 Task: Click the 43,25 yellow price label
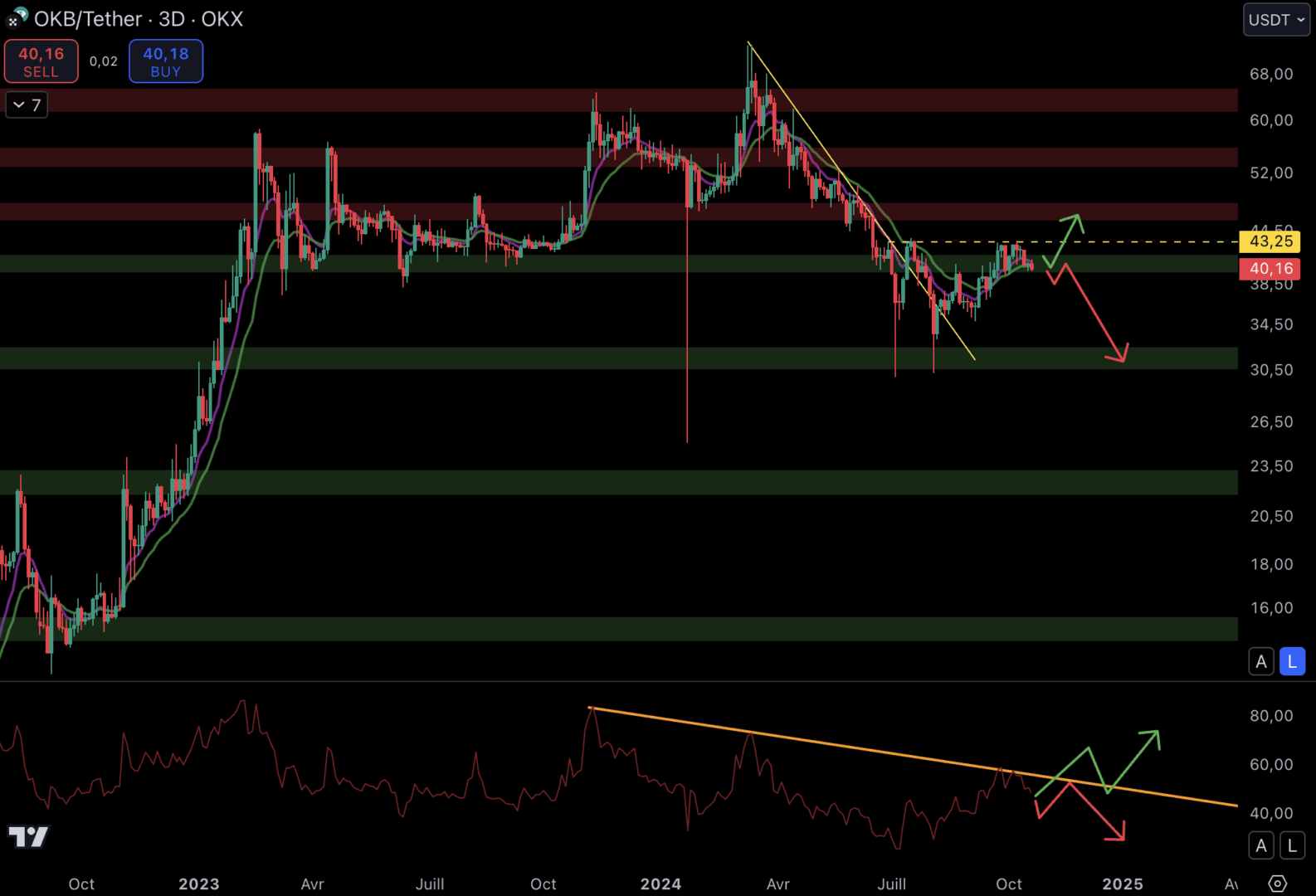pyautogui.click(x=1270, y=241)
